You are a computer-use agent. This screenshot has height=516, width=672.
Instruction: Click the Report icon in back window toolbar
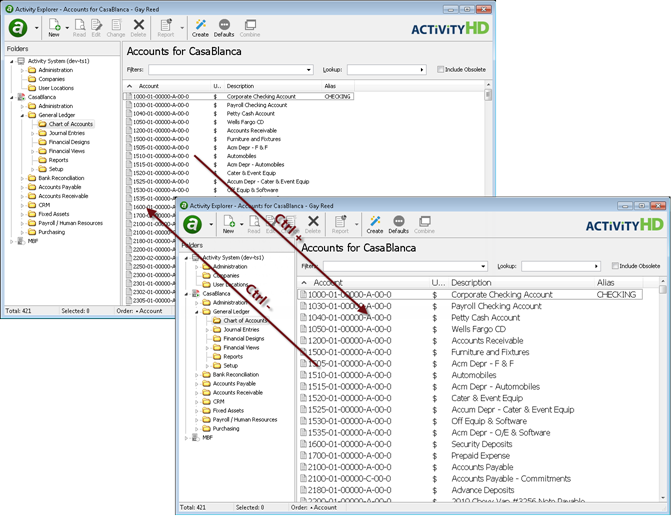point(165,27)
